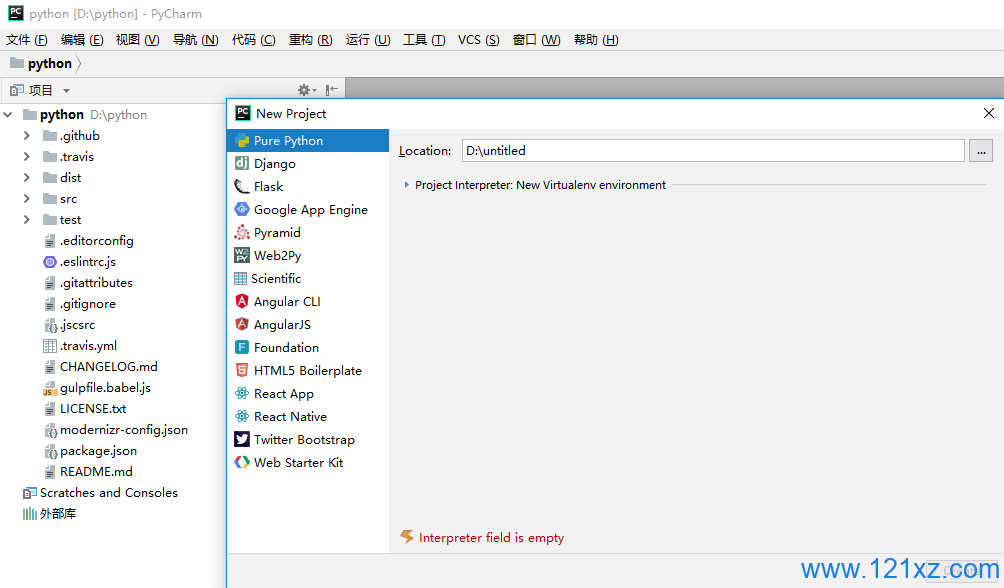Open the 文件 (F) menu
This screenshot has width=1004, height=588.
point(26,40)
